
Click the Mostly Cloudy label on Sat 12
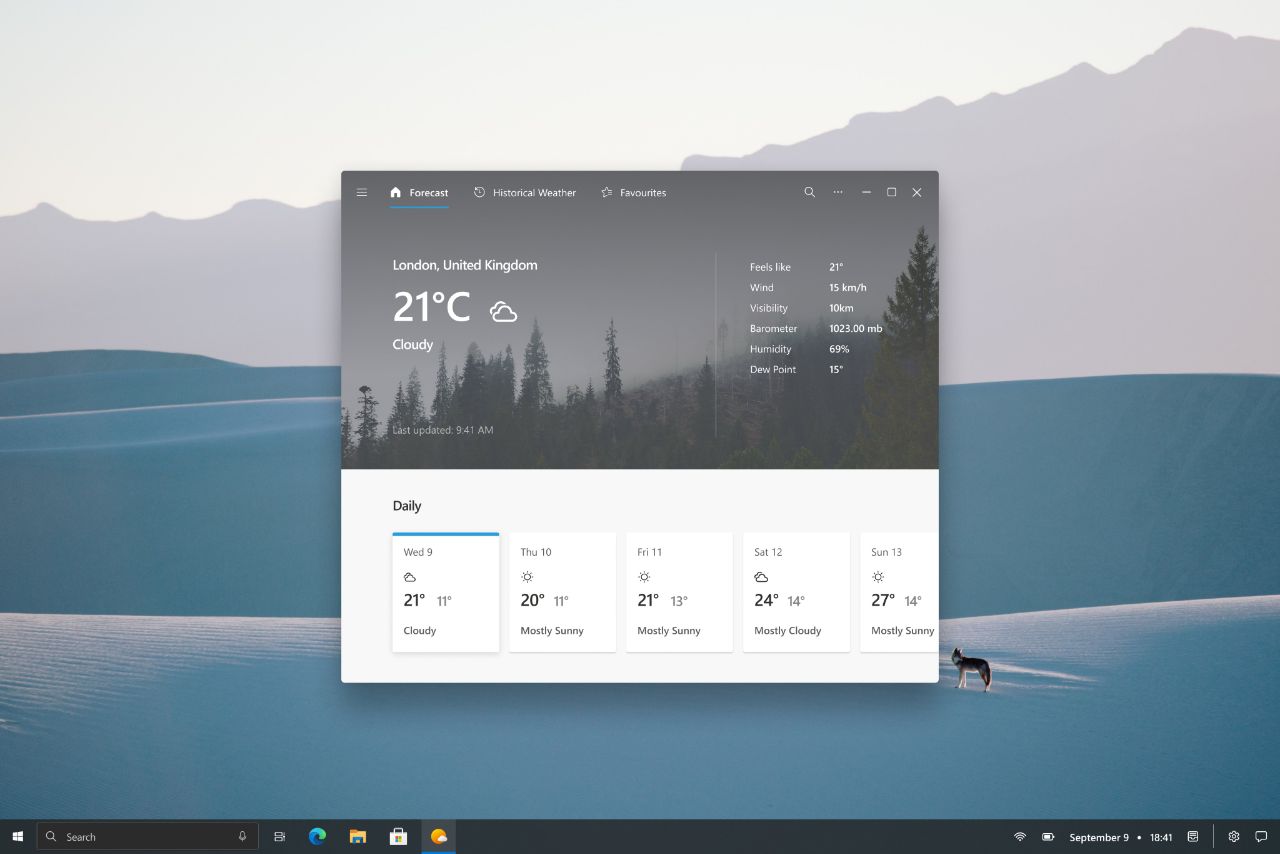(788, 631)
